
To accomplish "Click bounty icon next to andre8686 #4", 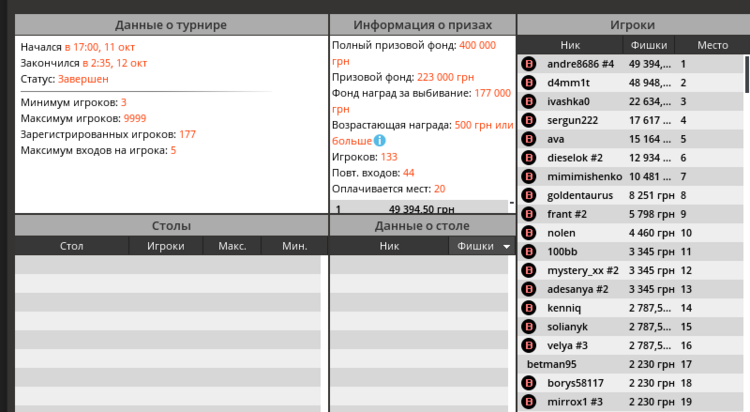I will click(x=530, y=64).
